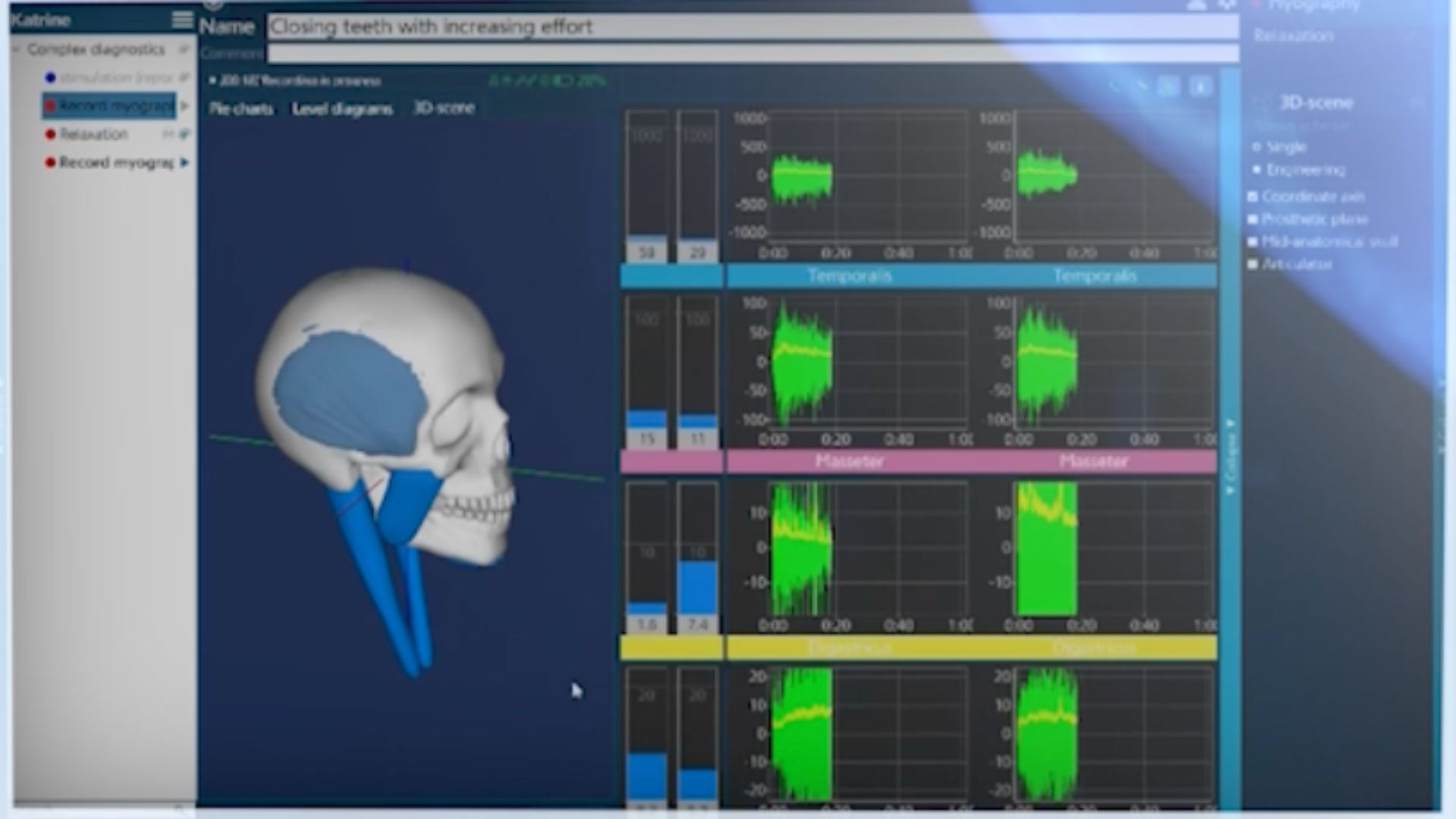This screenshot has height=819, width=1456.
Task: Open the hamburger menu beside Katrine
Action: 182,20
